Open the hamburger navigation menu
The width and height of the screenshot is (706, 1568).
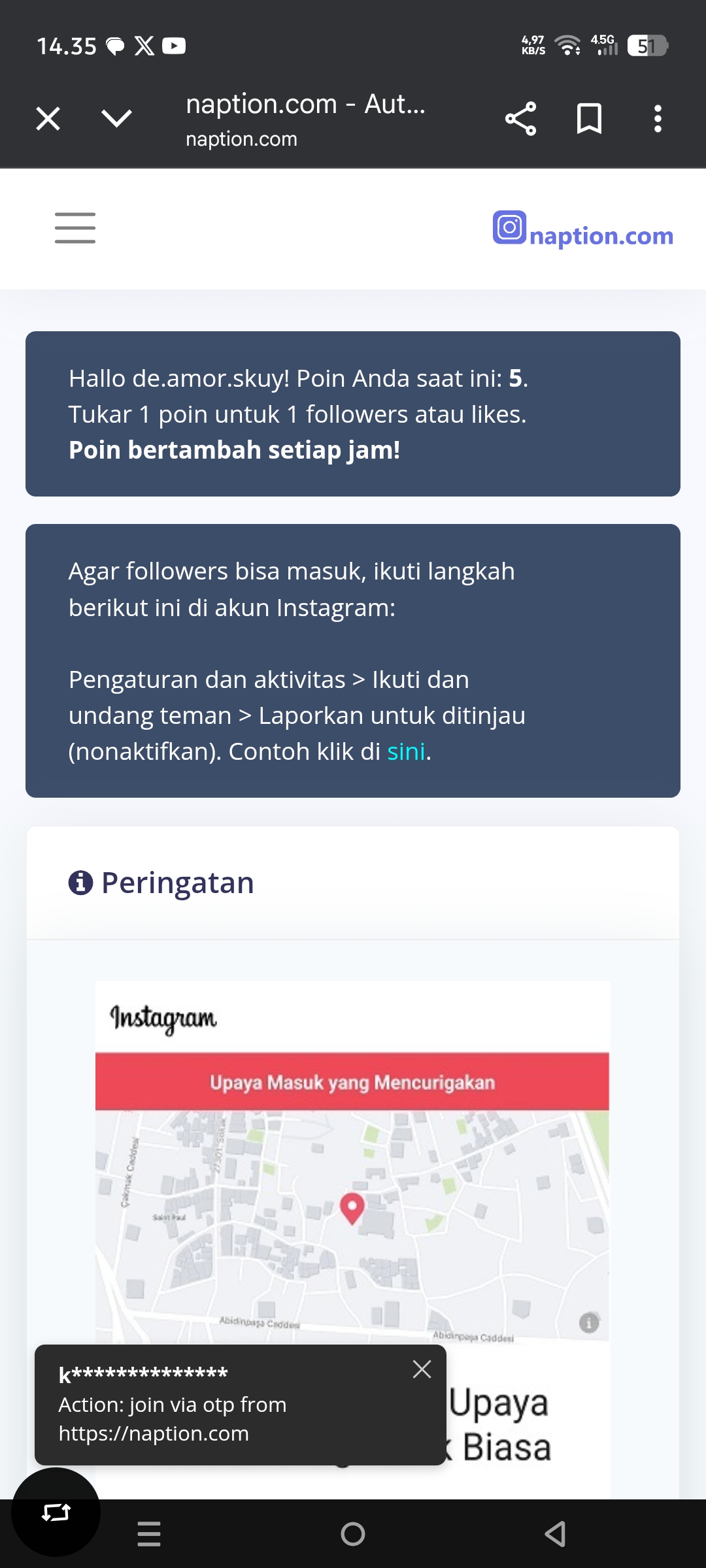point(75,228)
